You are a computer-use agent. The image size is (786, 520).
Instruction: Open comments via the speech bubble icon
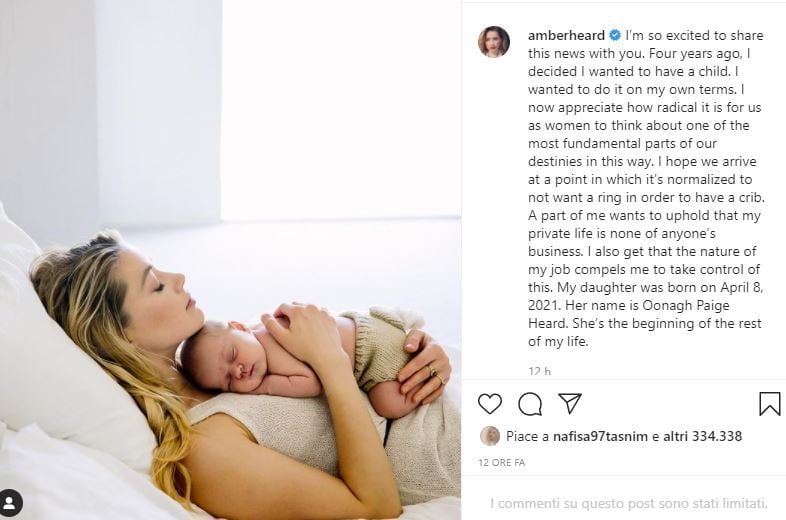coord(530,404)
